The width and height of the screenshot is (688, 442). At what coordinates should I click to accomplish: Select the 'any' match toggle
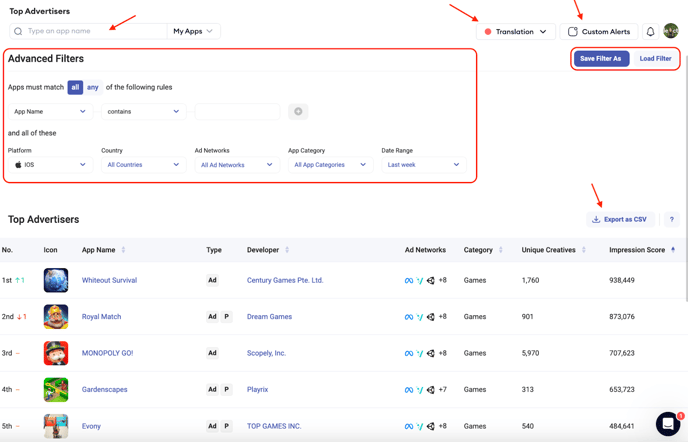pyautogui.click(x=93, y=87)
